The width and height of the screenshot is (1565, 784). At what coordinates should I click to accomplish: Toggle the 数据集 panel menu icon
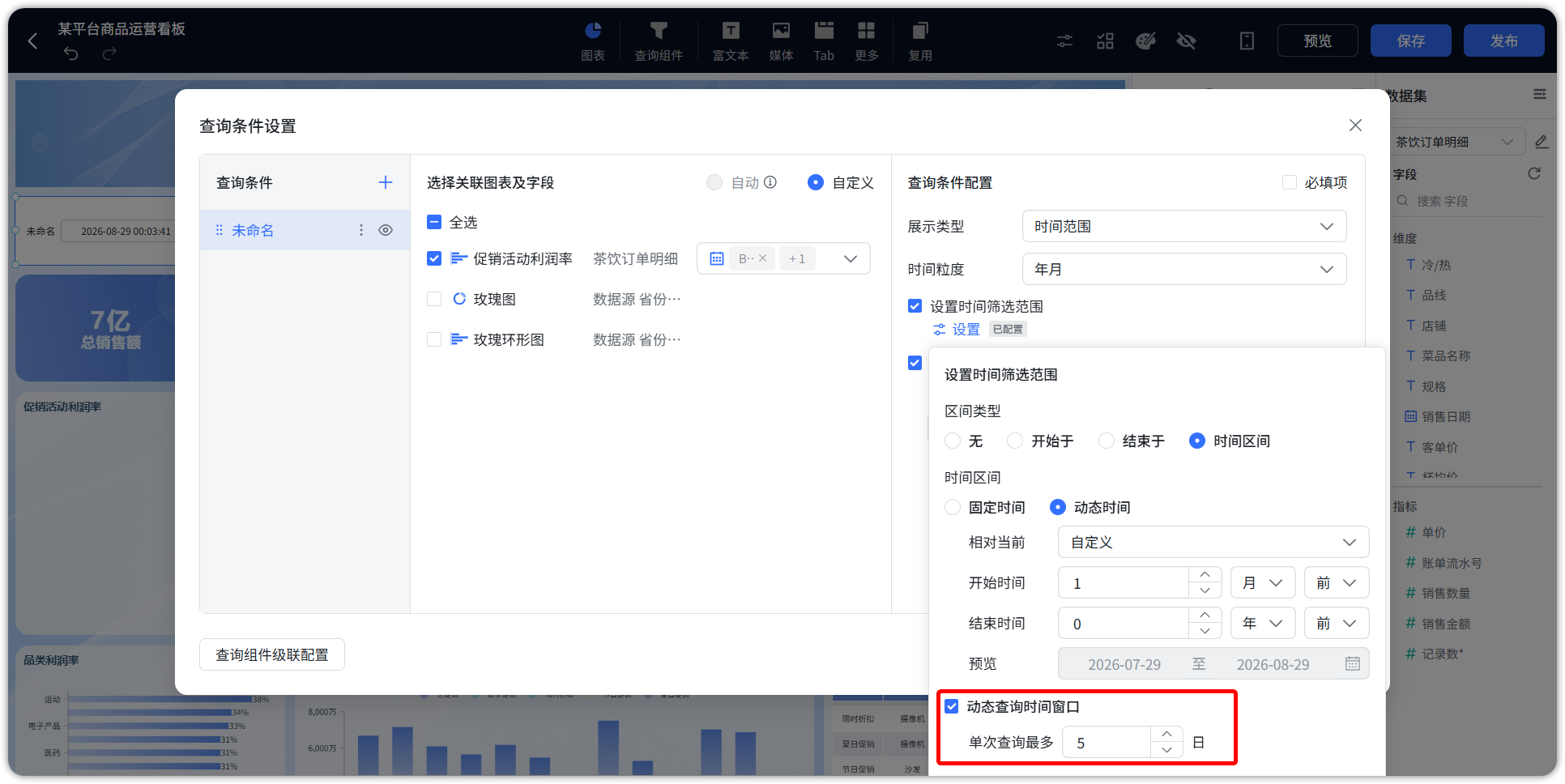click(1539, 95)
